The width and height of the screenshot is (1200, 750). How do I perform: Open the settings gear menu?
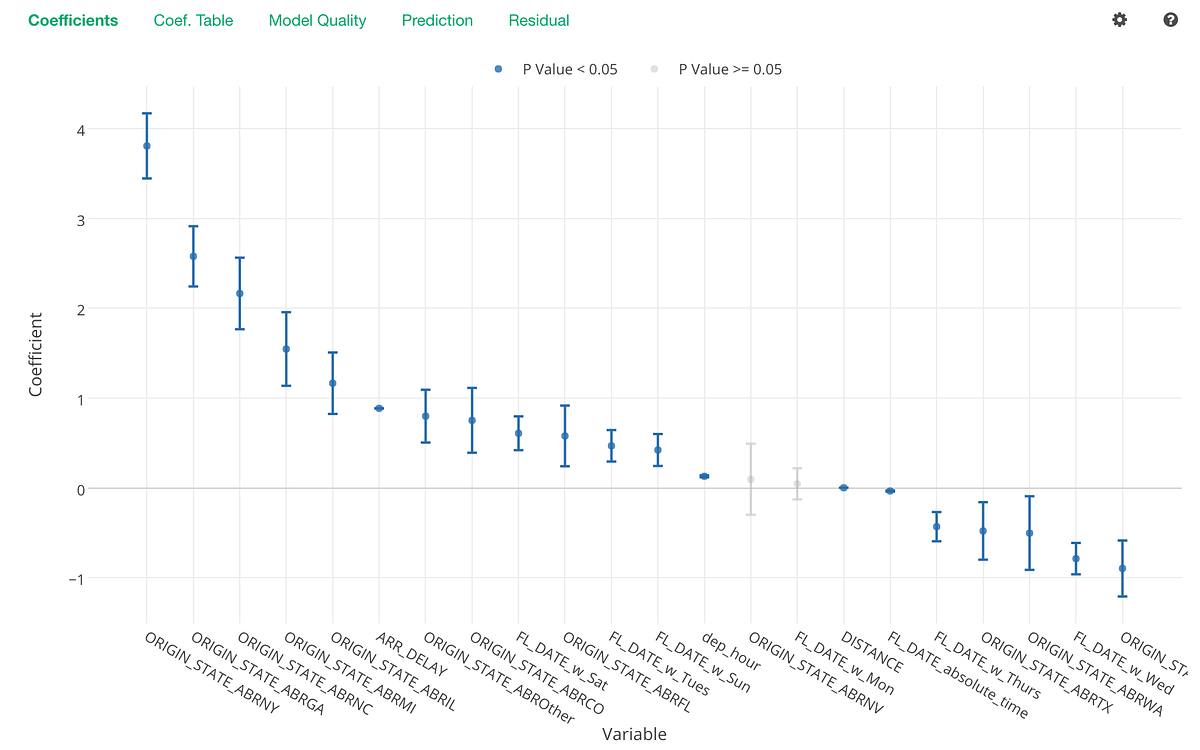[1119, 20]
